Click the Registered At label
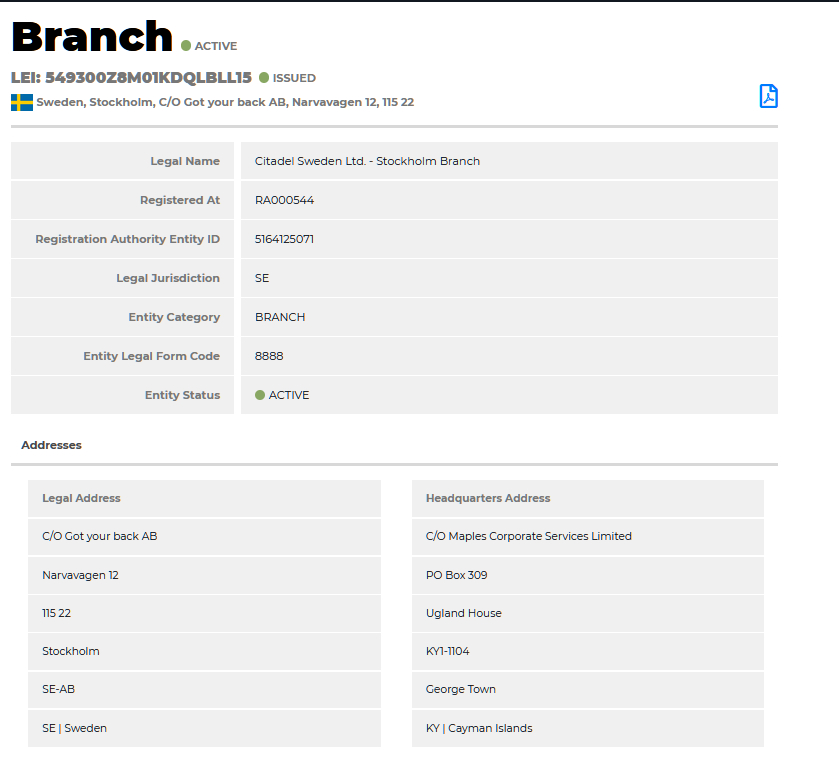 (180, 200)
